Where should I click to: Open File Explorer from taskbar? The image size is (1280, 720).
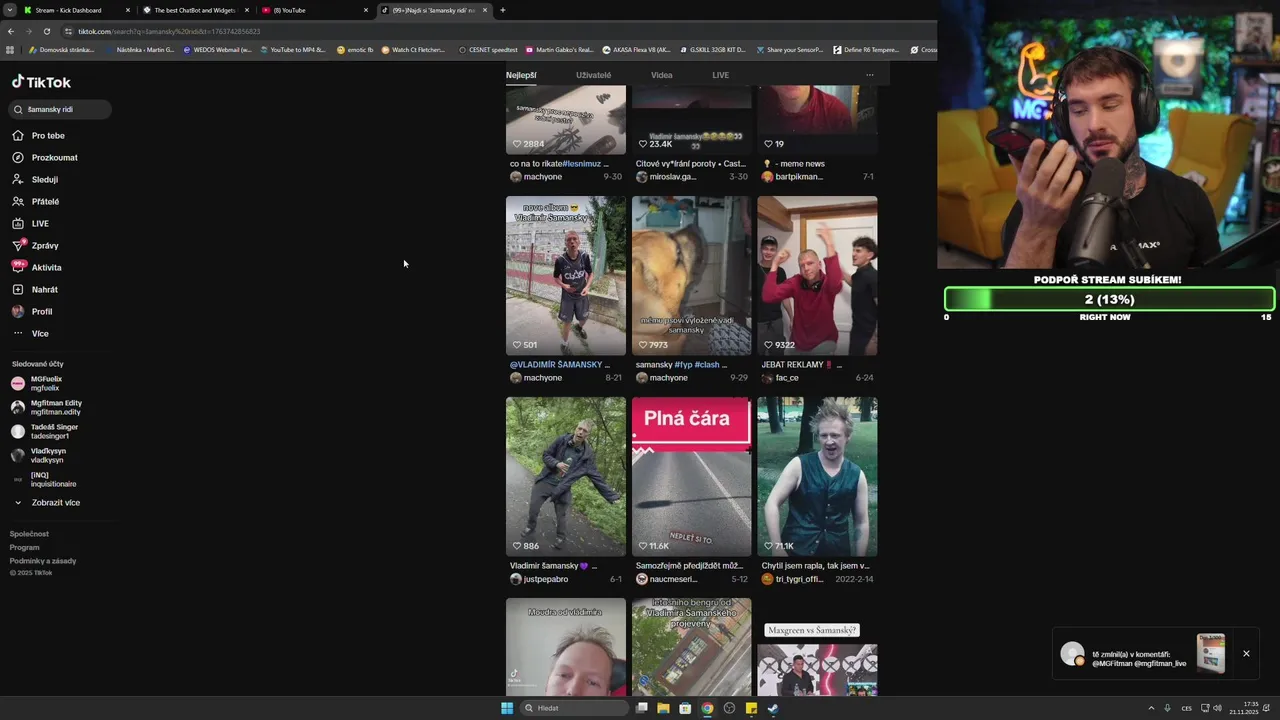tap(663, 708)
